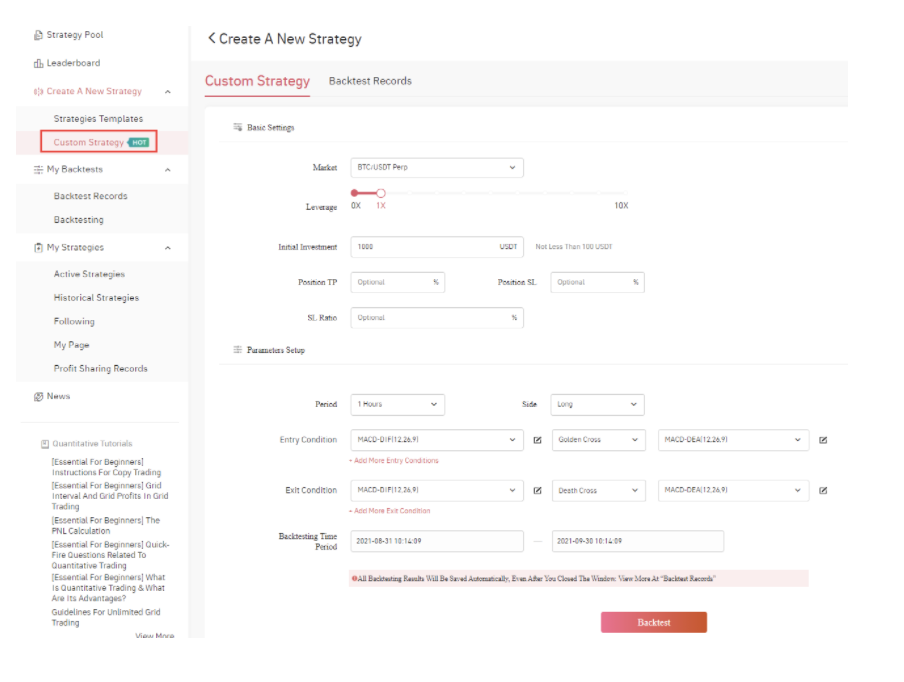Open the Period 1 Hours dropdown
This screenshot has height=682, width=904.
tap(397, 405)
